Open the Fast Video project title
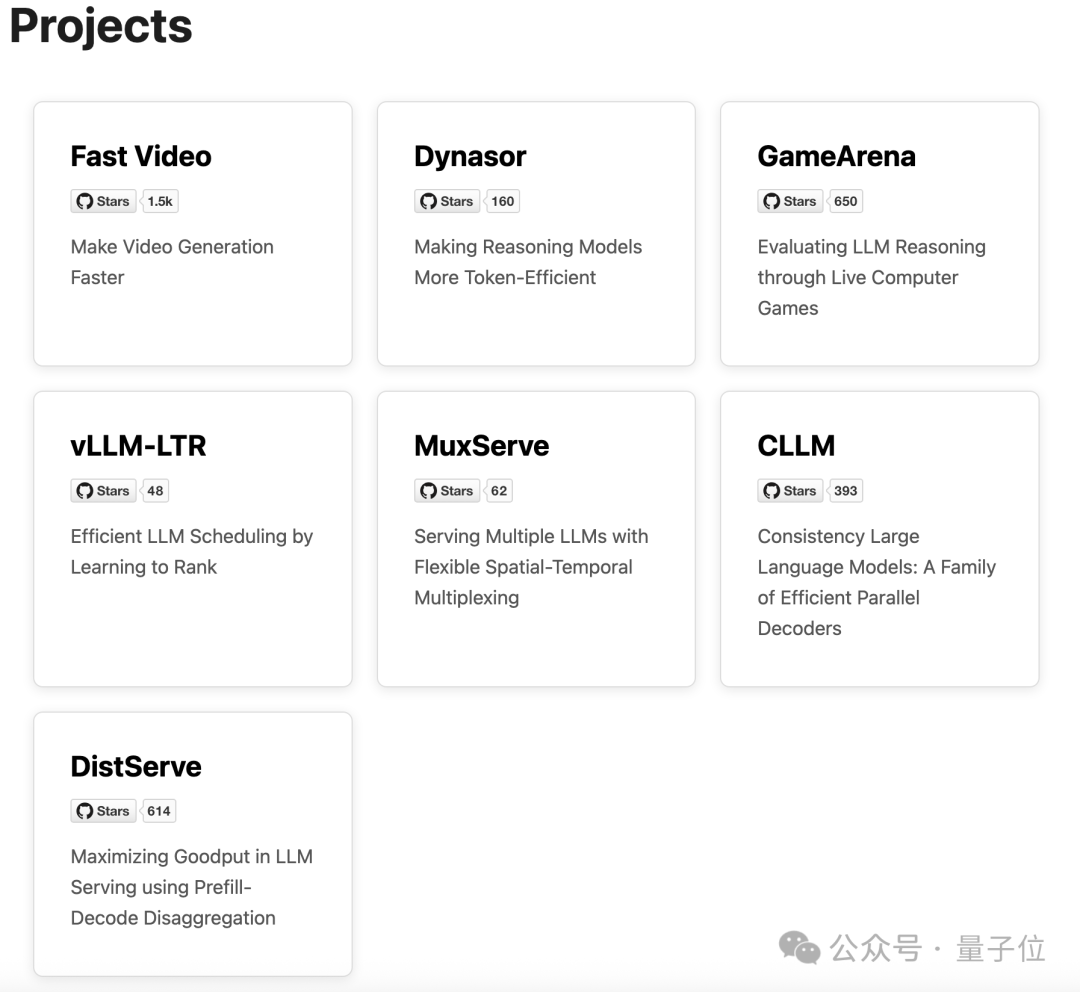1080x992 pixels. (x=141, y=156)
